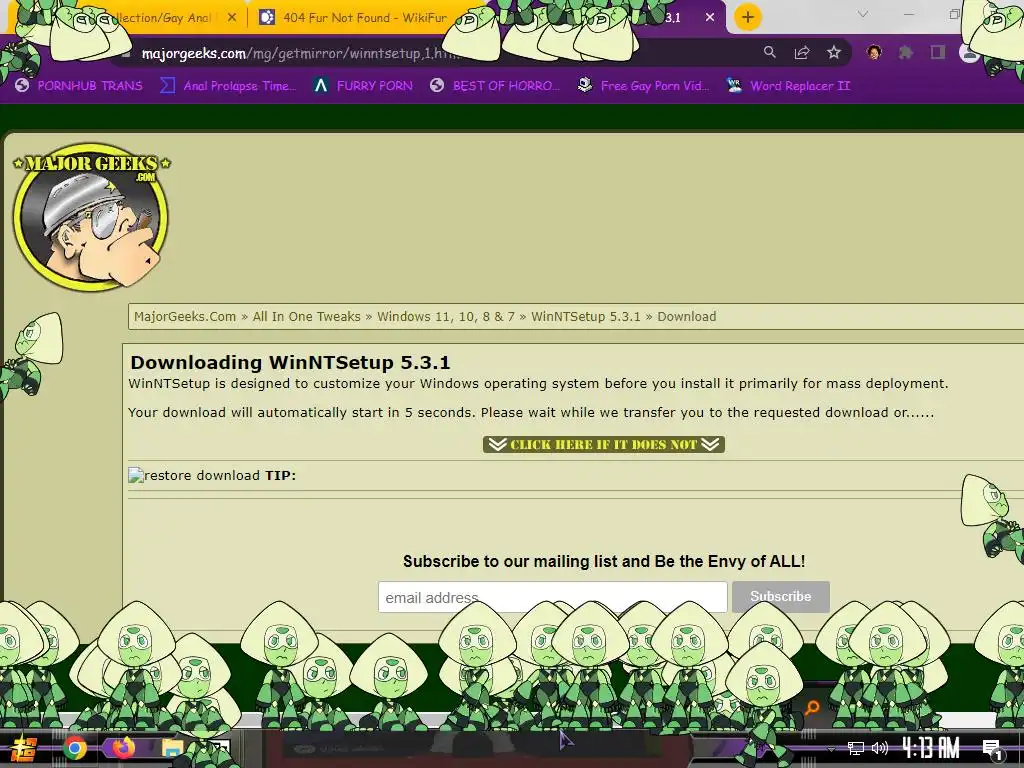Click the Subscribe button
This screenshot has height=768, width=1024.
(x=780, y=596)
